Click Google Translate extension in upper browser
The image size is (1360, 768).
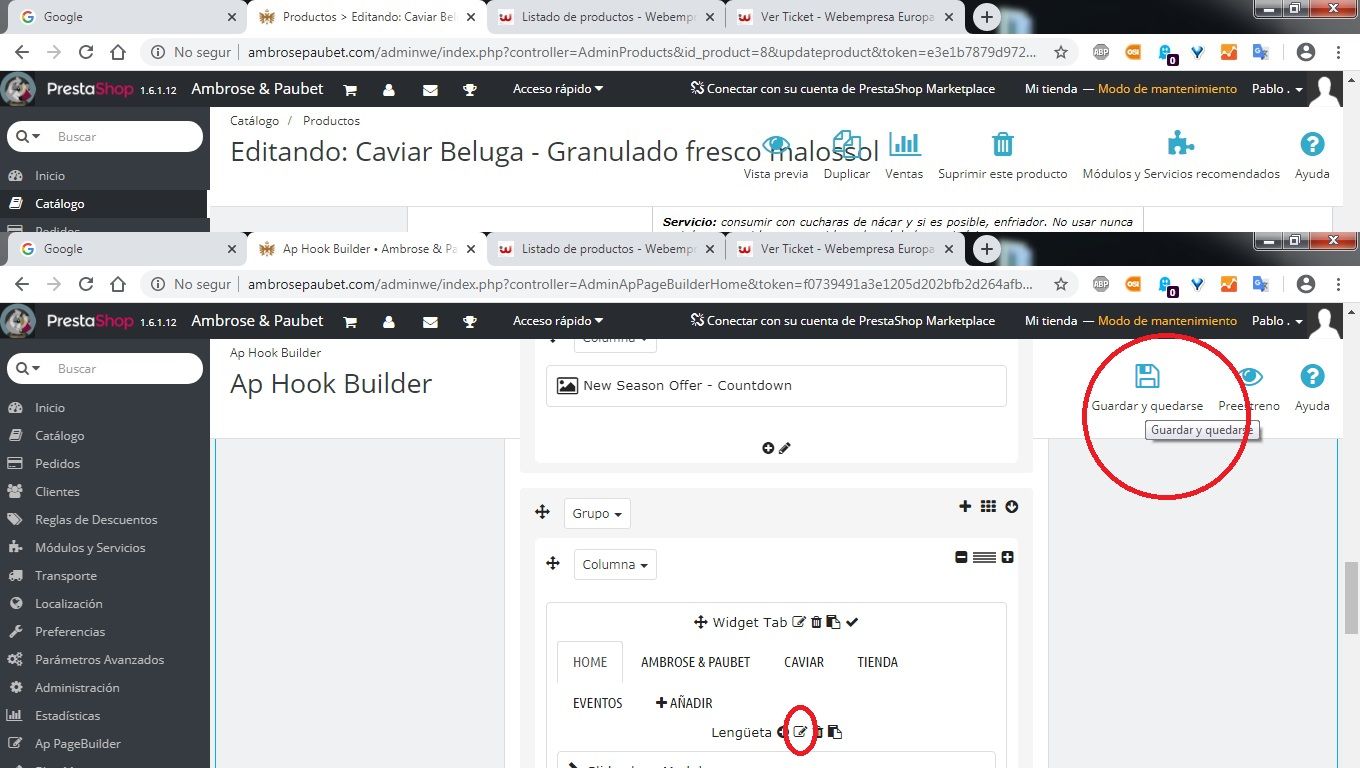point(1260,52)
